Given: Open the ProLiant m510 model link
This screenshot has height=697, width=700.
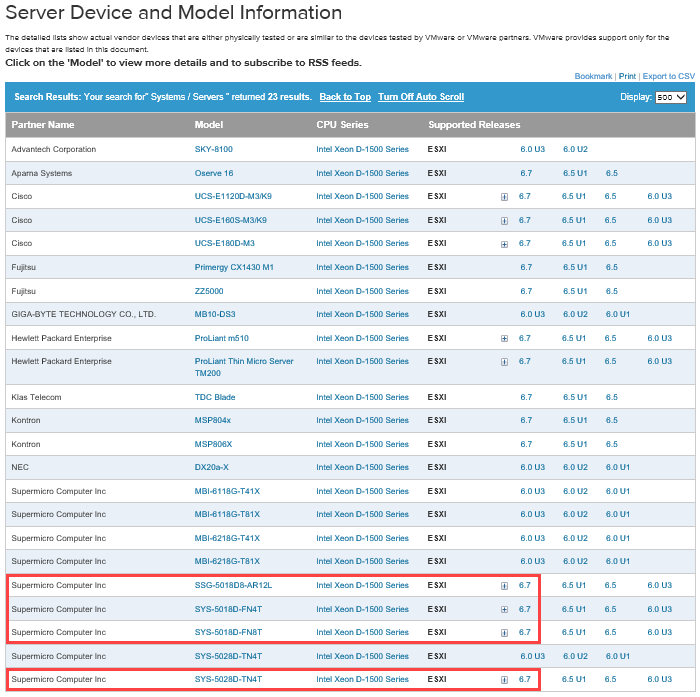Looking at the screenshot, I should [x=221, y=338].
